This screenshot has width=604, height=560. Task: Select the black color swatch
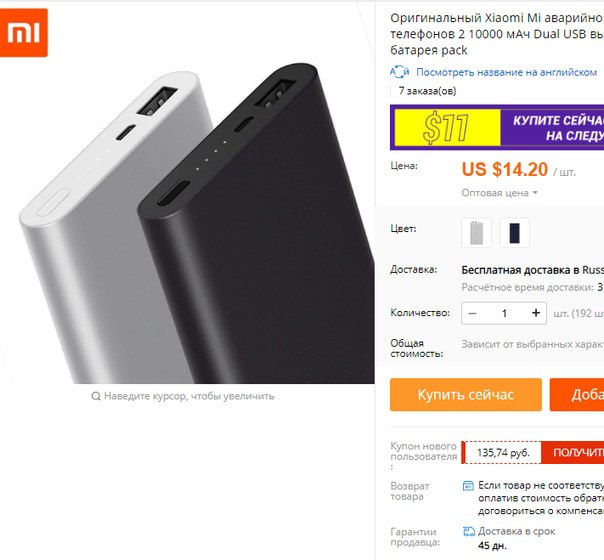[515, 233]
